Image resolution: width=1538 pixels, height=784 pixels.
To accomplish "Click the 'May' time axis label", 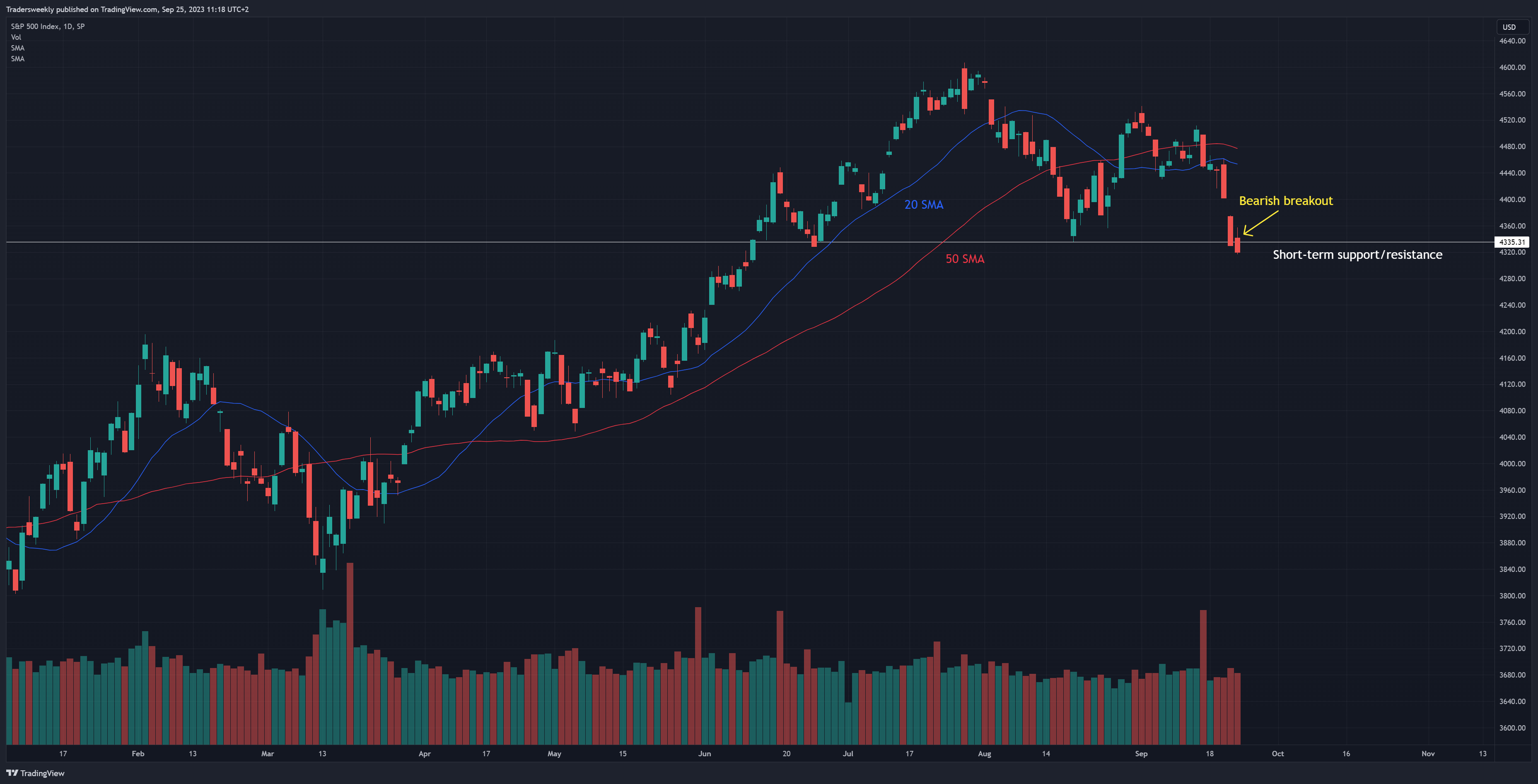I will pos(554,753).
